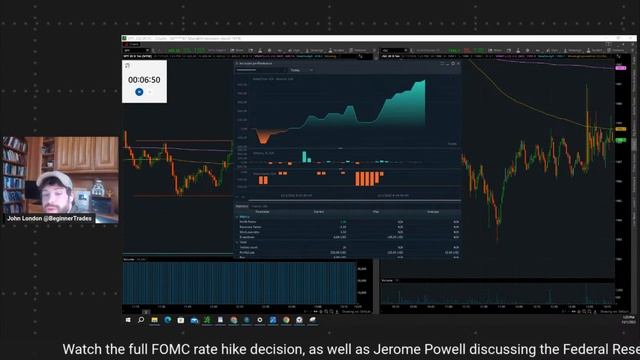This screenshot has height=360, width=640.
Task: Click the green price label on right axis
Action: (620, 140)
